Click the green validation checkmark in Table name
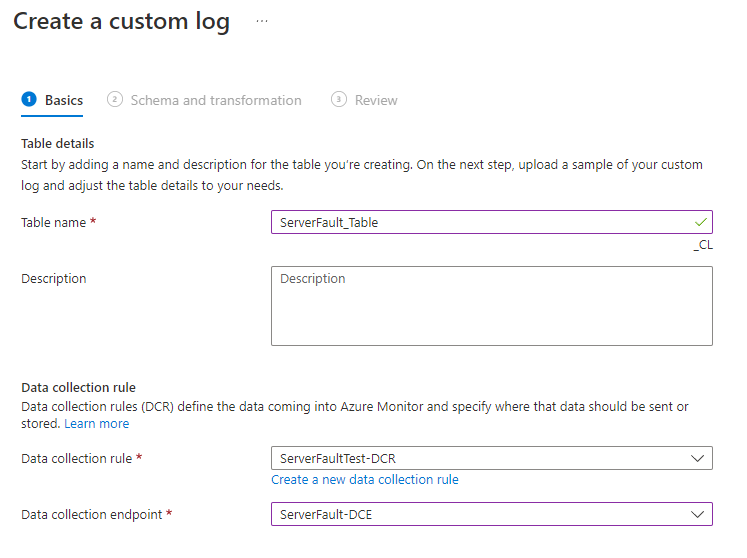This screenshot has width=747, height=558. (701, 222)
